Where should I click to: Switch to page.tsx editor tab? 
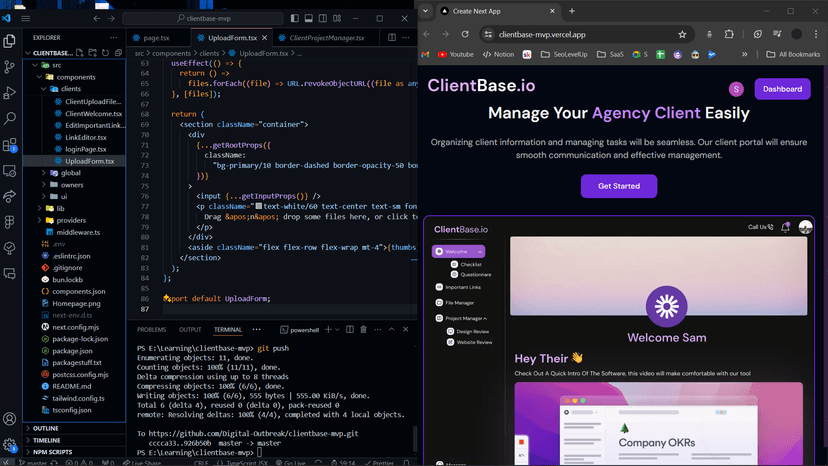click(x=156, y=38)
